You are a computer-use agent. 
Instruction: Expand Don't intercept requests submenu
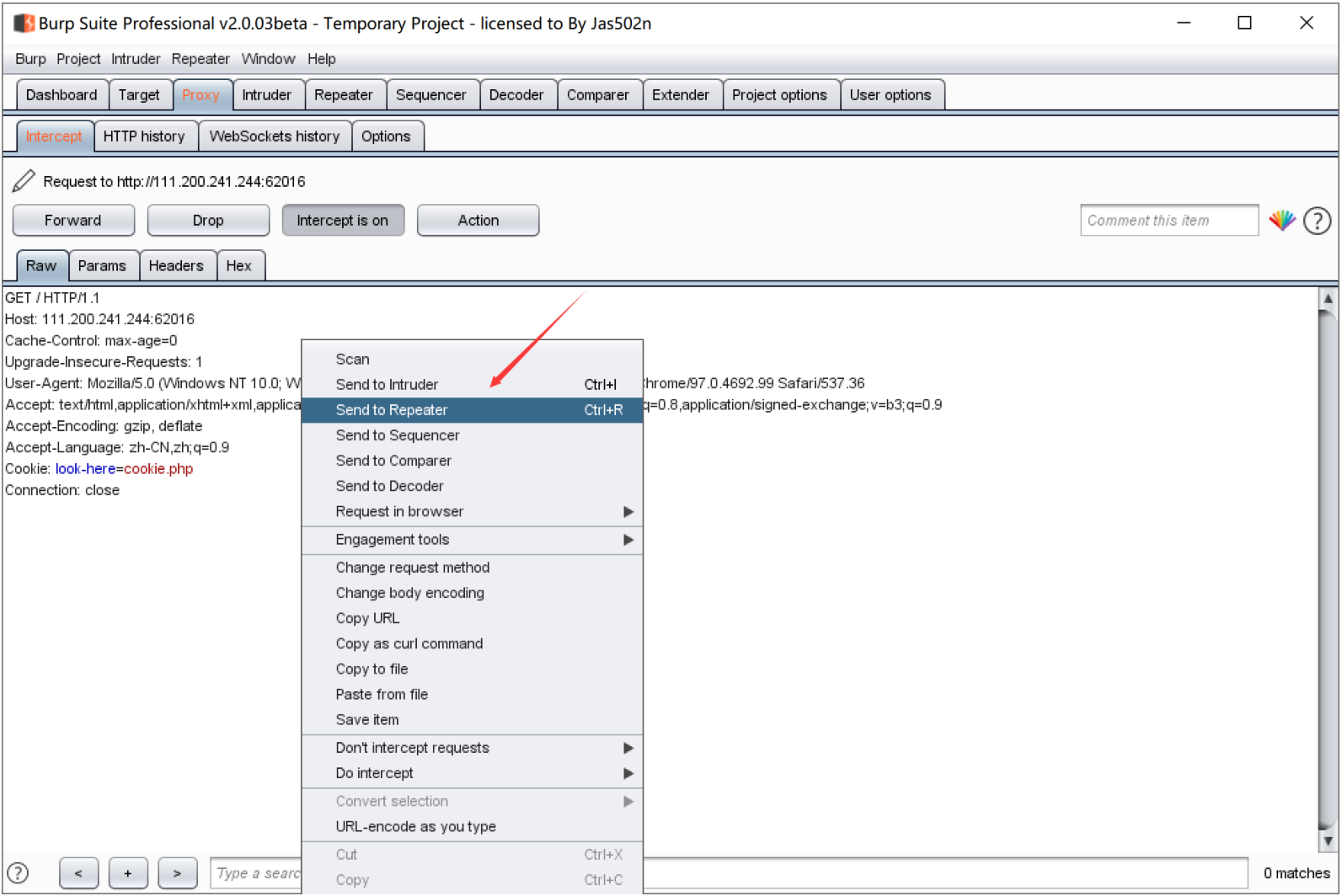[472, 748]
